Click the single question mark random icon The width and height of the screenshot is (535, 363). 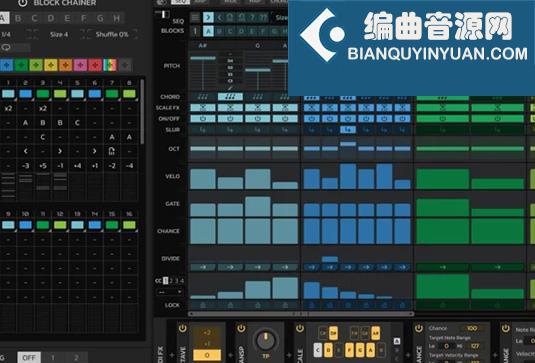253,17
